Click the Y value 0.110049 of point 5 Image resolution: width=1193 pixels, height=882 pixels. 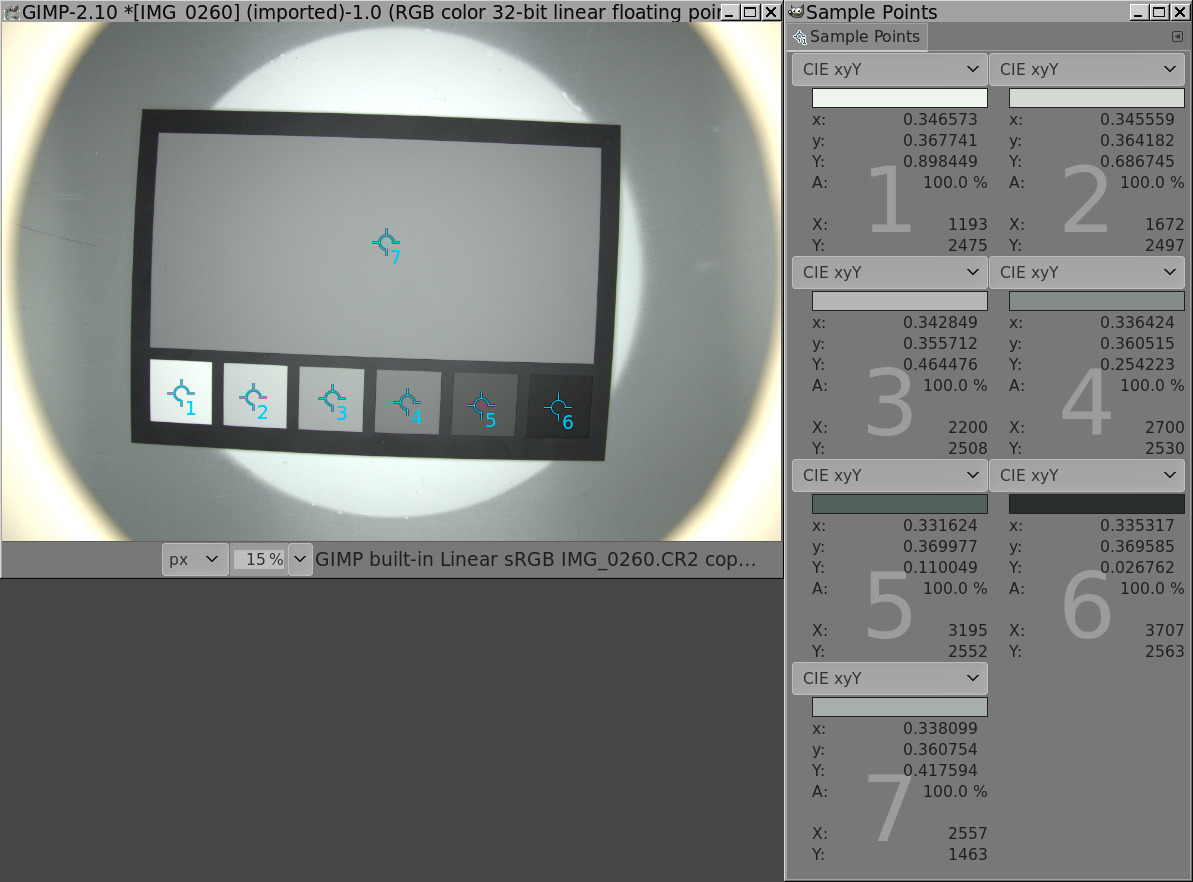click(x=940, y=568)
